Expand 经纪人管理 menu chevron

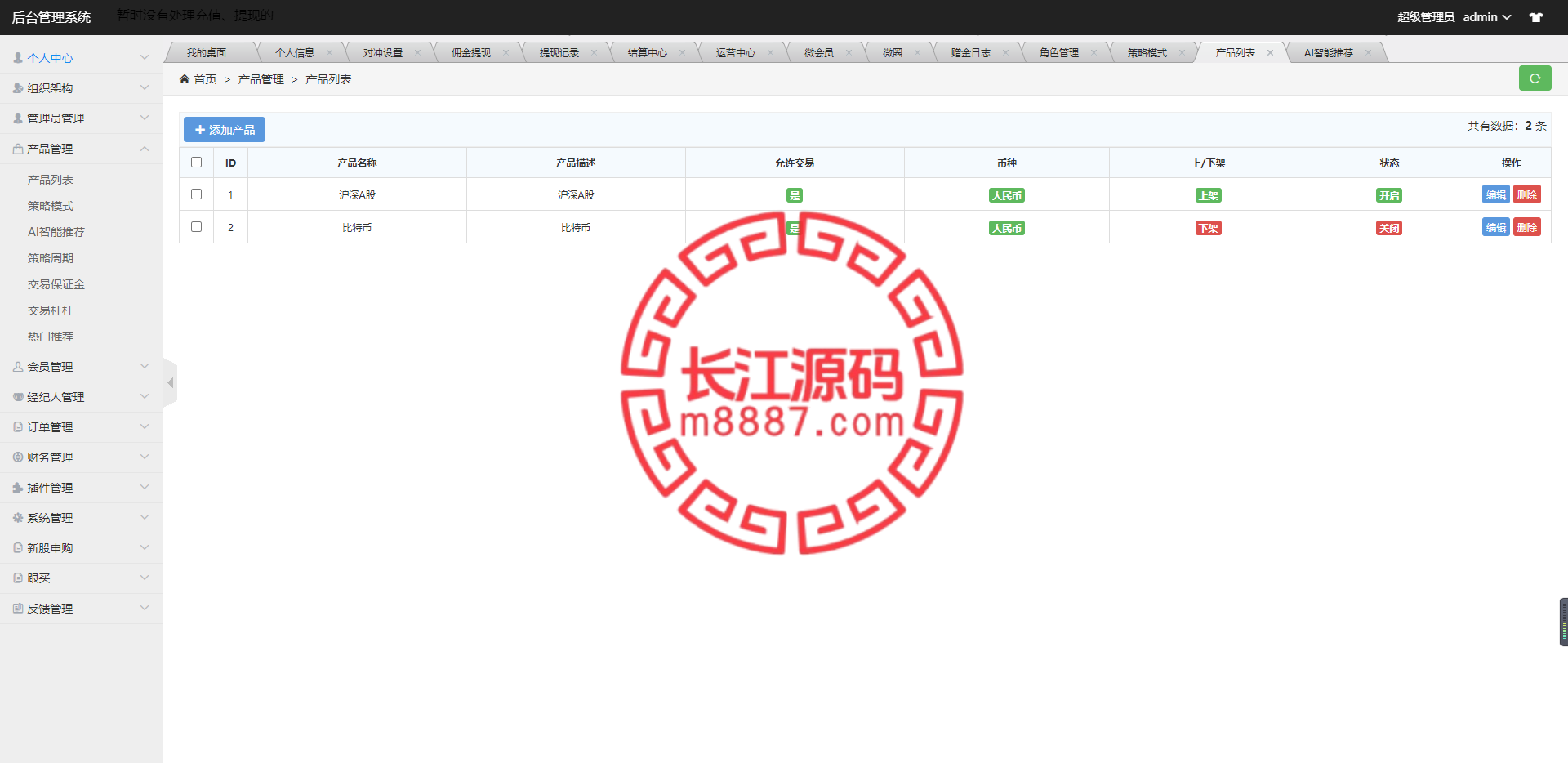145,397
